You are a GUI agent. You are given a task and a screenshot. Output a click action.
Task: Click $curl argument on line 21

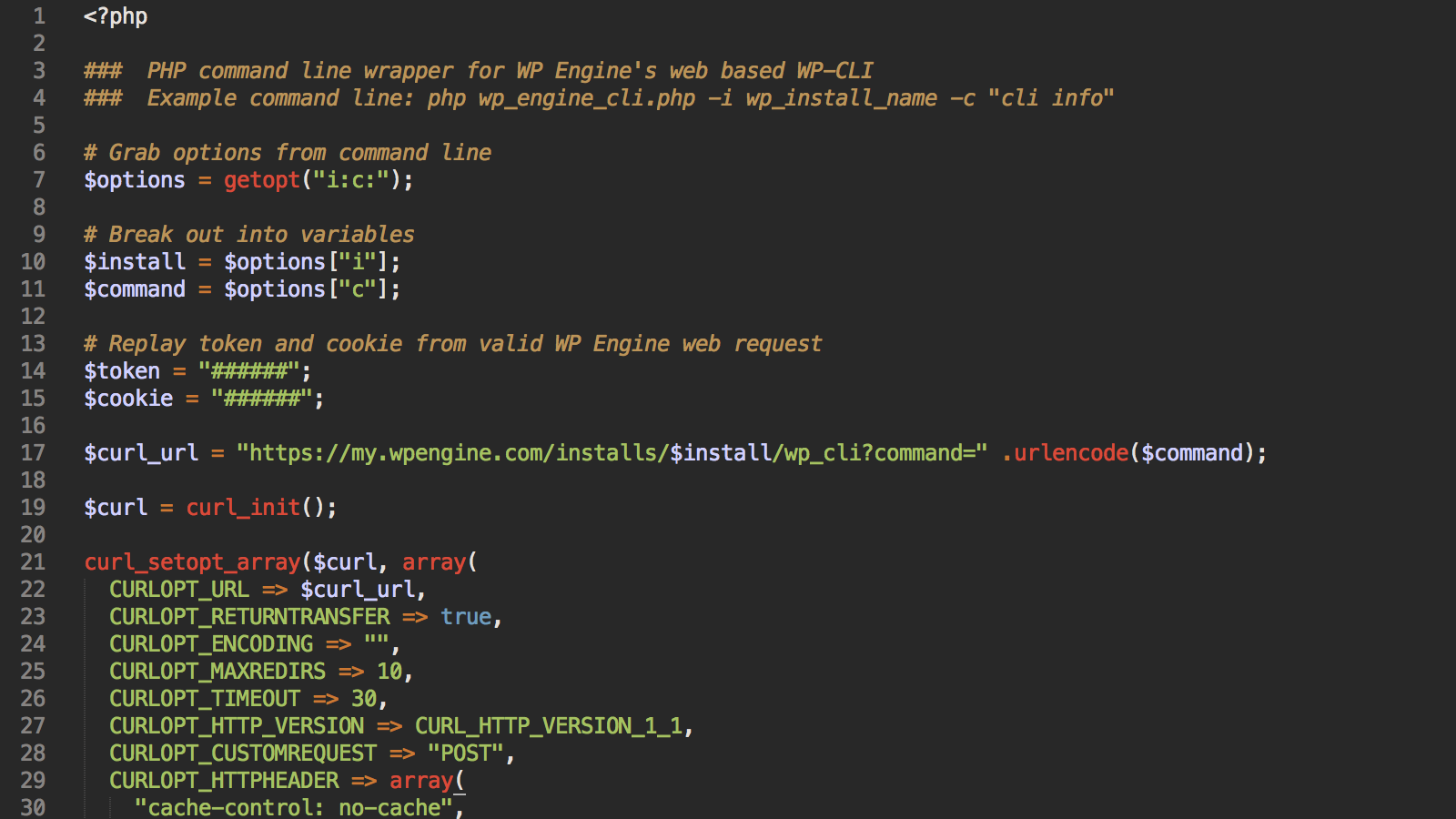tap(345, 562)
